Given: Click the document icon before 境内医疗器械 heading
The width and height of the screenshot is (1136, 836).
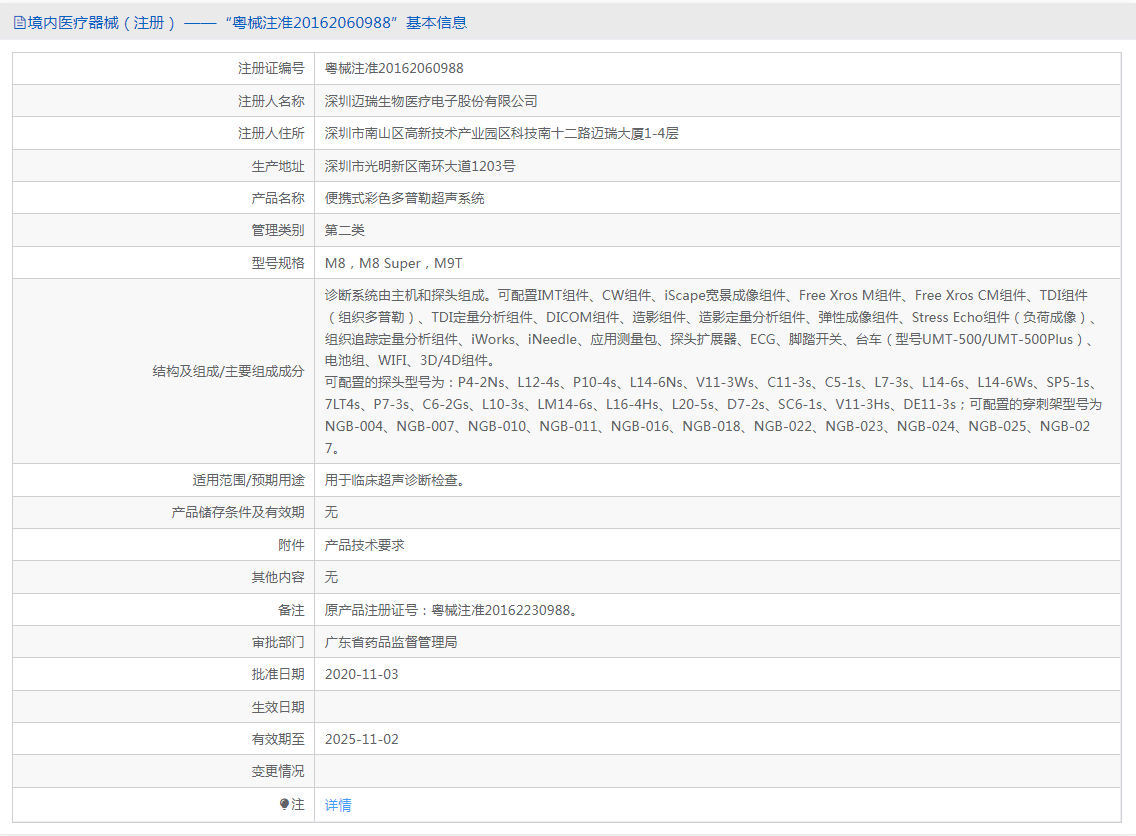Looking at the screenshot, I should click(x=20, y=23).
